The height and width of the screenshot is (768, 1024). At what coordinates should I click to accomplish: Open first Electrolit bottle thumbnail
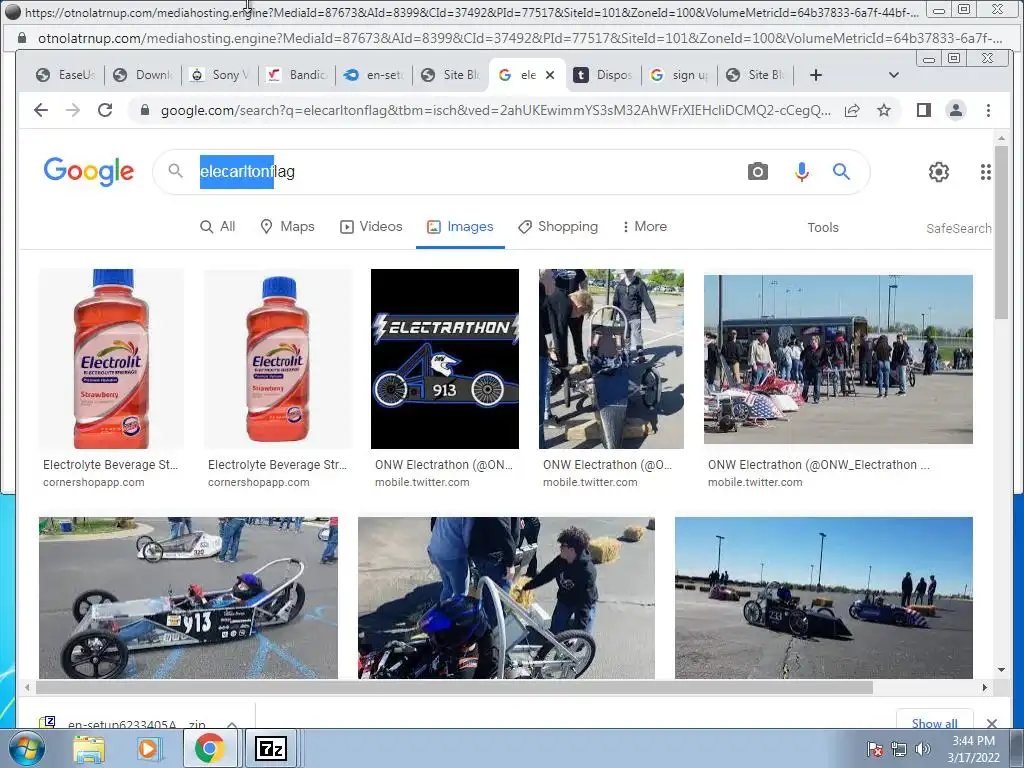[x=111, y=359]
